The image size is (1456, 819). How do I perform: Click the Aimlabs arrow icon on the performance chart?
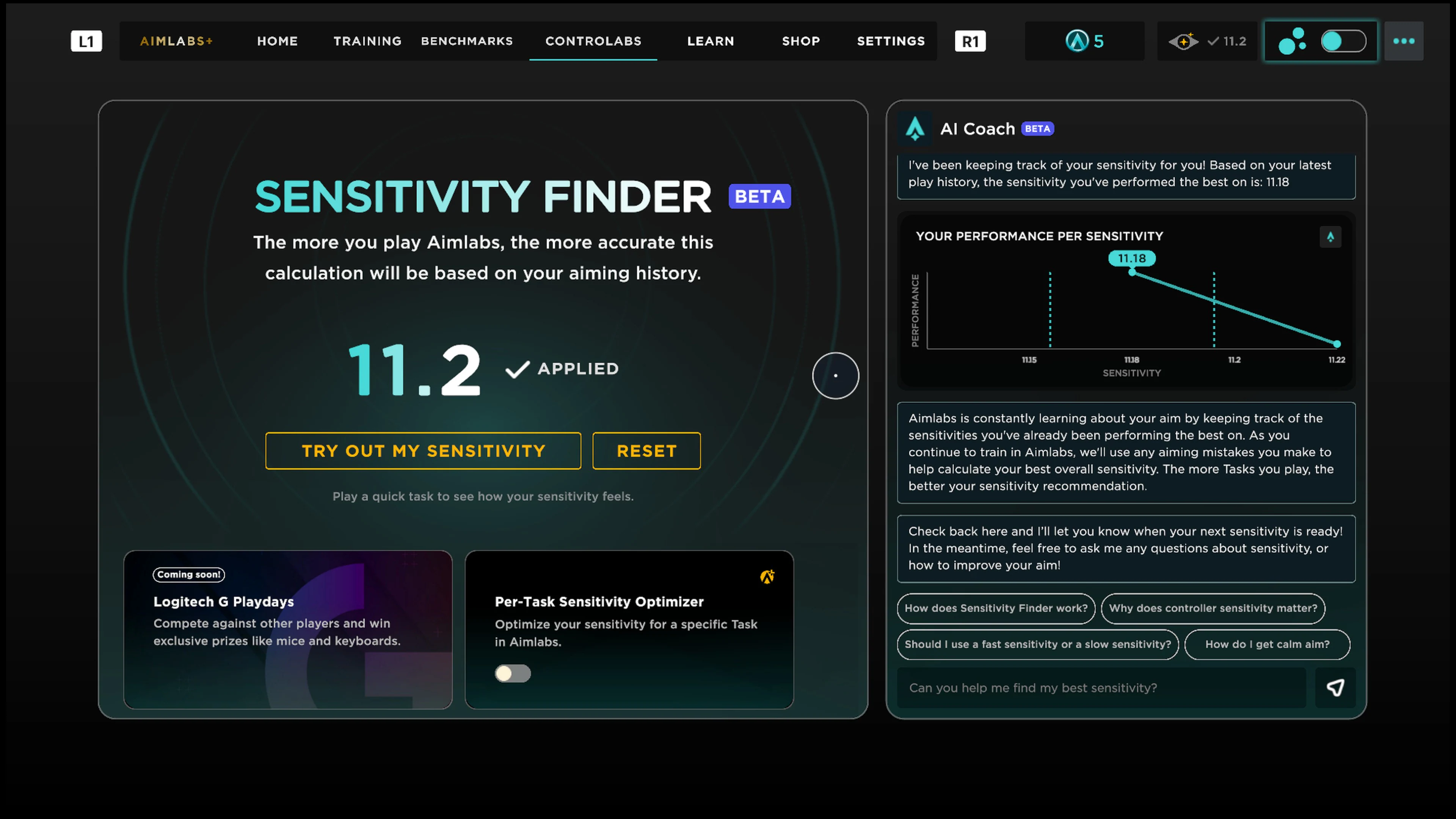tap(1331, 237)
